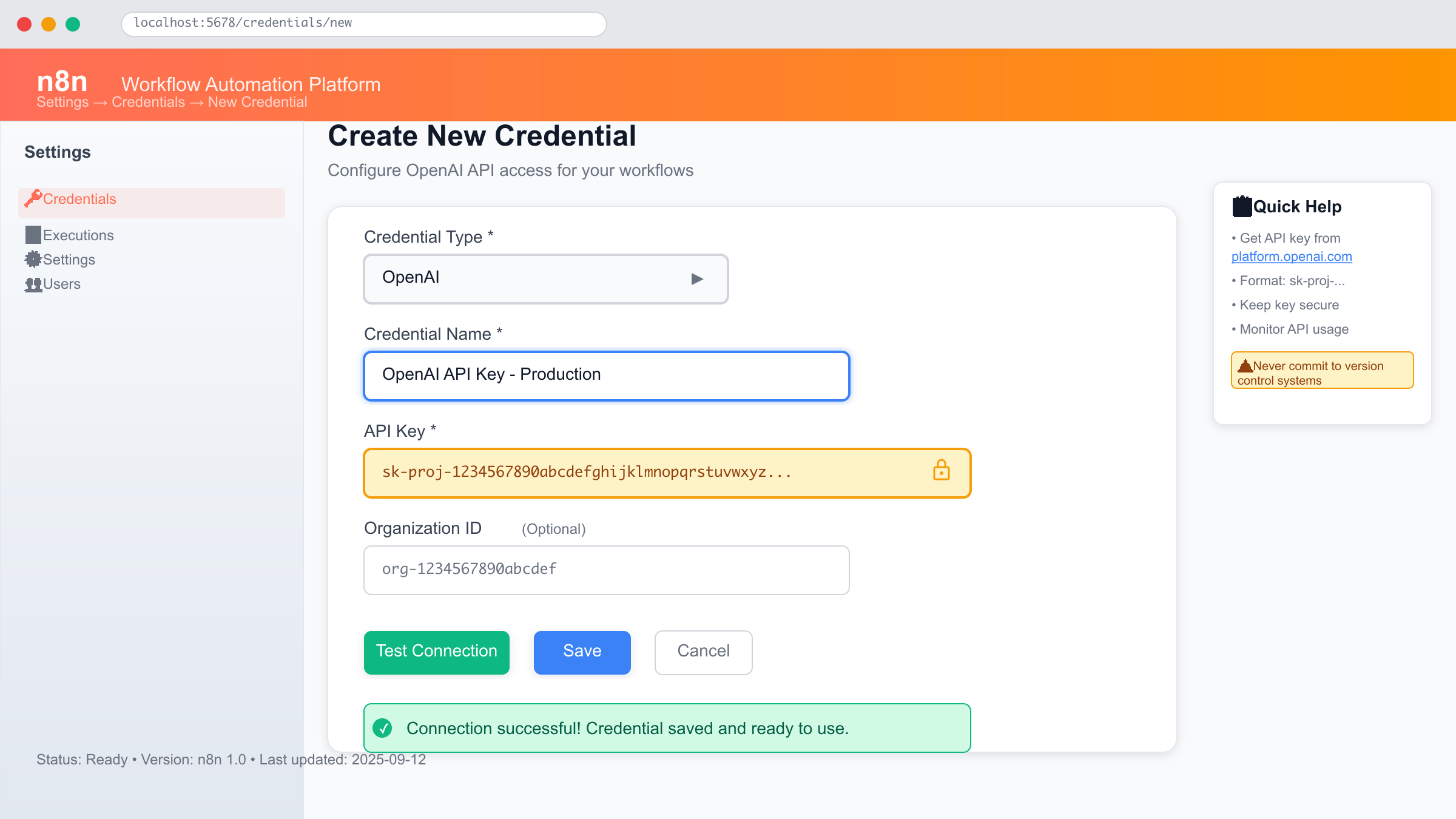The height and width of the screenshot is (819, 1456).
Task: Expand the dropdown arrow in Credential Type
Action: pyautogui.click(x=697, y=278)
